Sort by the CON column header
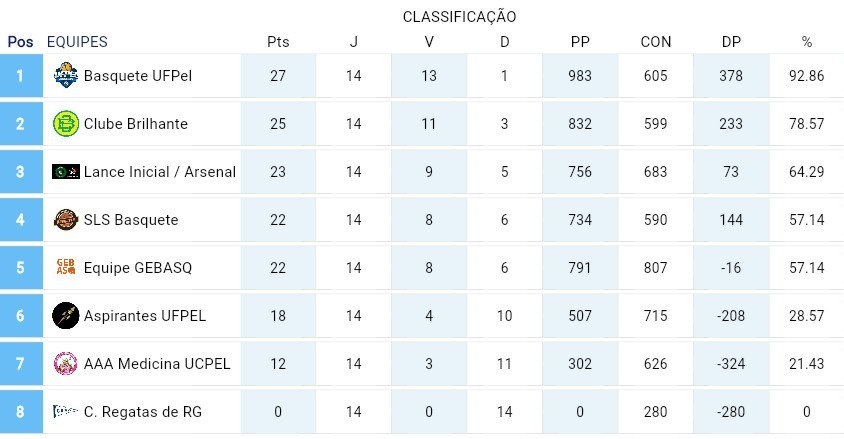 pos(656,42)
